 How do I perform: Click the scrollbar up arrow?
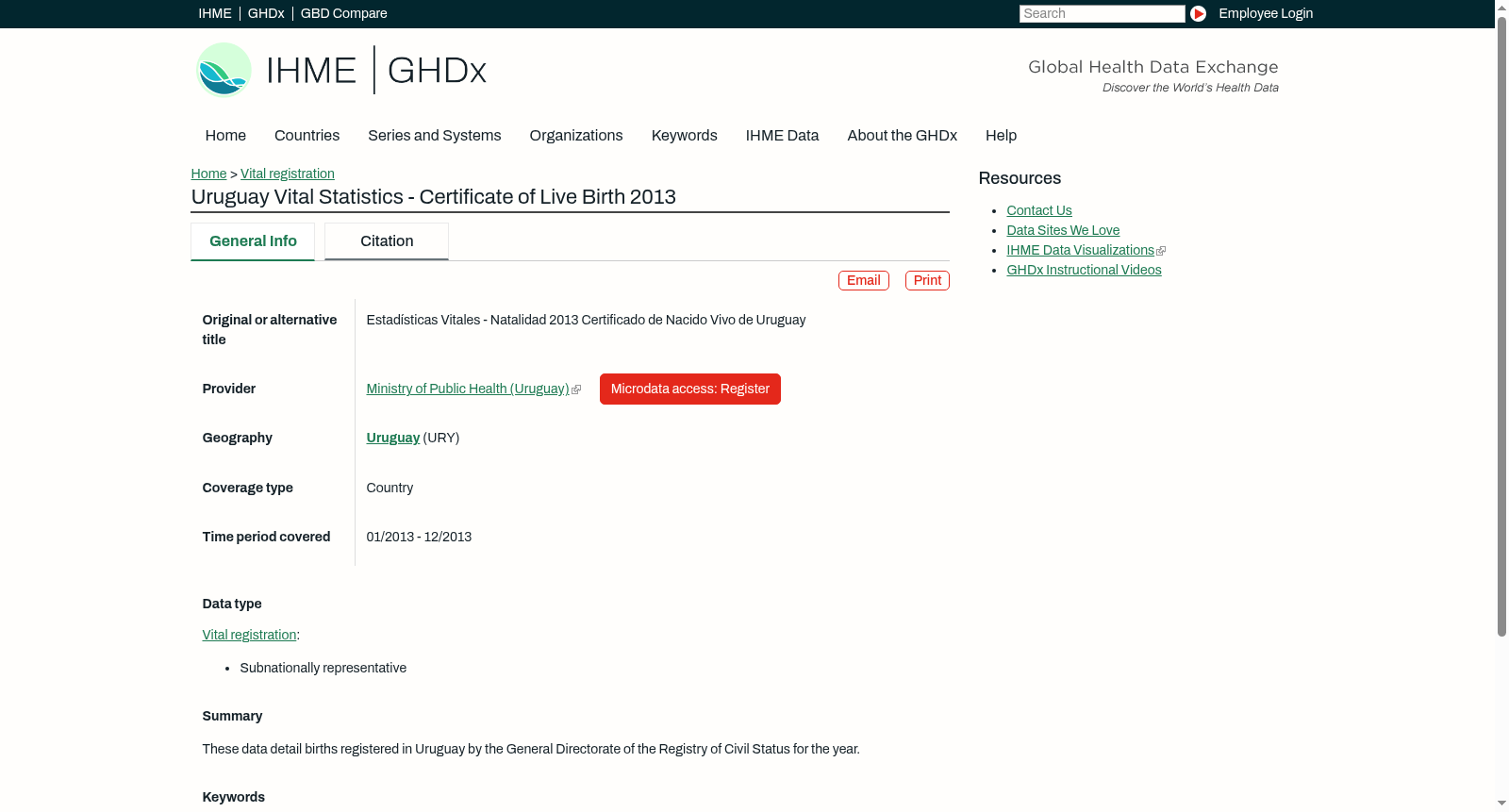[x=1501, y=7]
